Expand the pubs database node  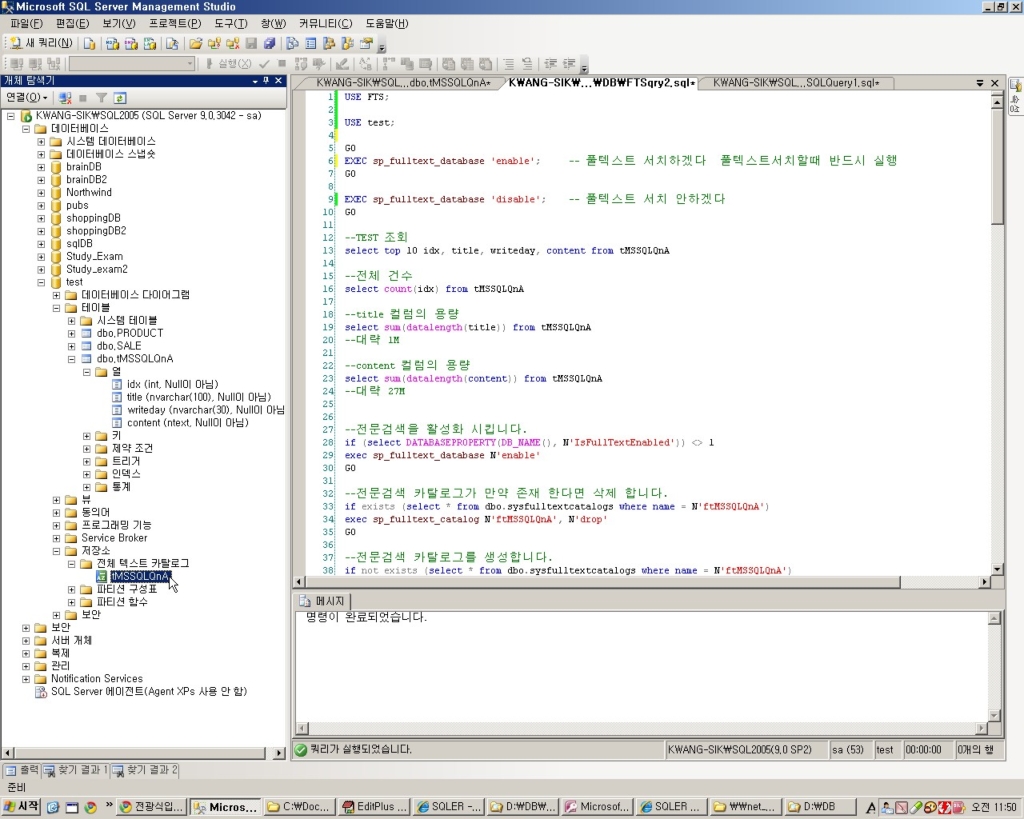click(x=41, y=205)
